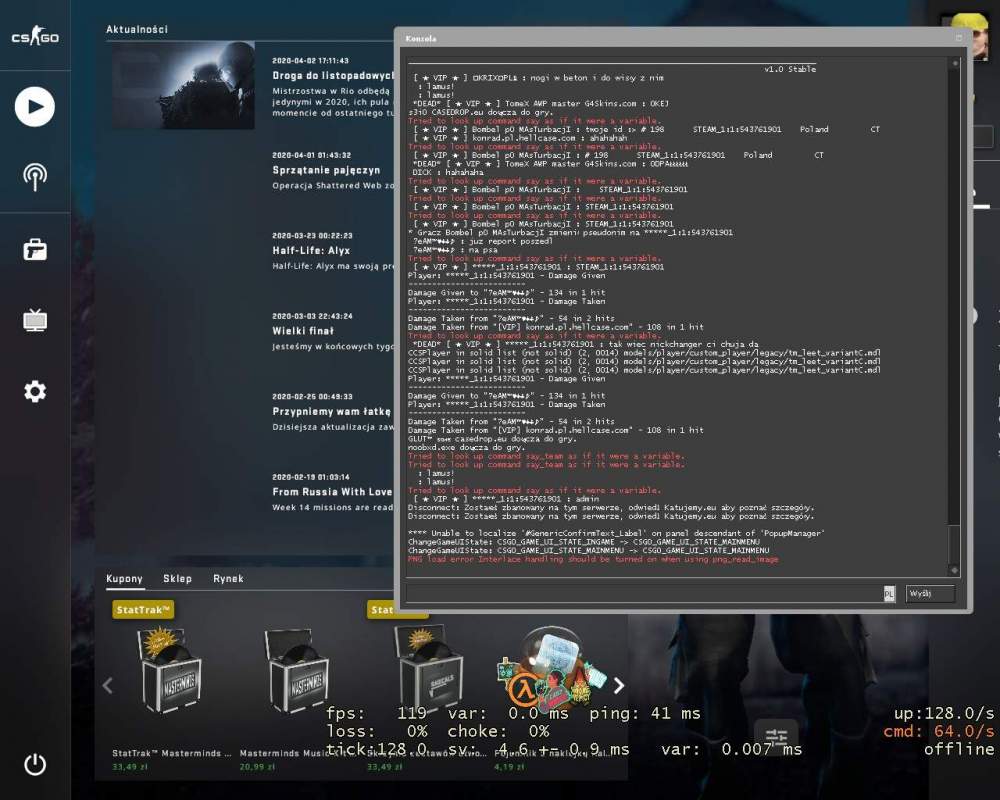The height and width of the screenshot is (800, 1000).
Task: Click the Wyślij button in console
Action: point(930,593)
